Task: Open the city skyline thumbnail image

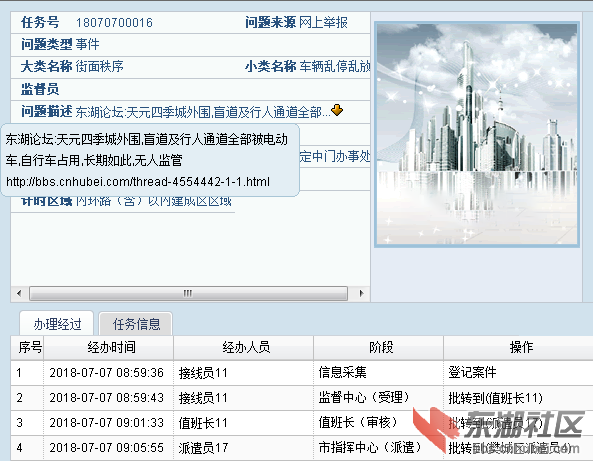Action: click(x=477, y=134)
